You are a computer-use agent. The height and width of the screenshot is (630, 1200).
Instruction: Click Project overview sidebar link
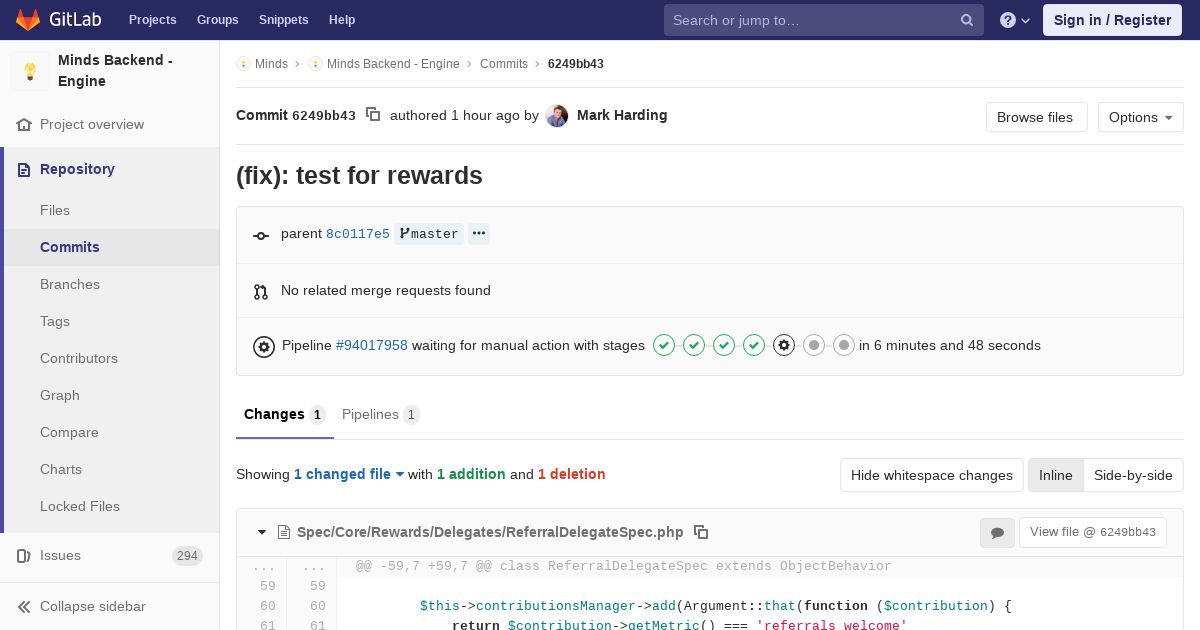coord(92,125)
